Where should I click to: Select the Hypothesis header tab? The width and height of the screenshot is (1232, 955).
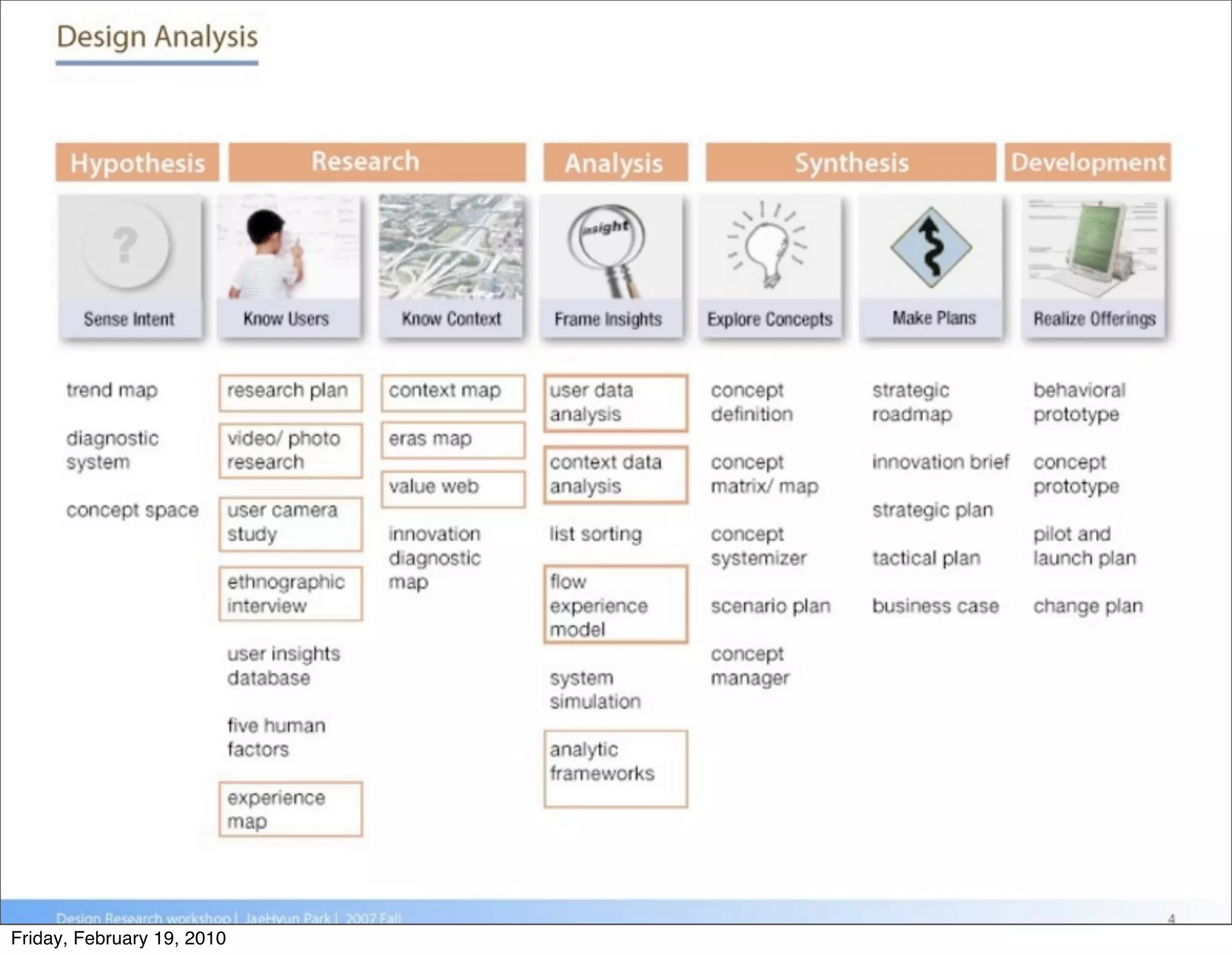coord(137,162)
